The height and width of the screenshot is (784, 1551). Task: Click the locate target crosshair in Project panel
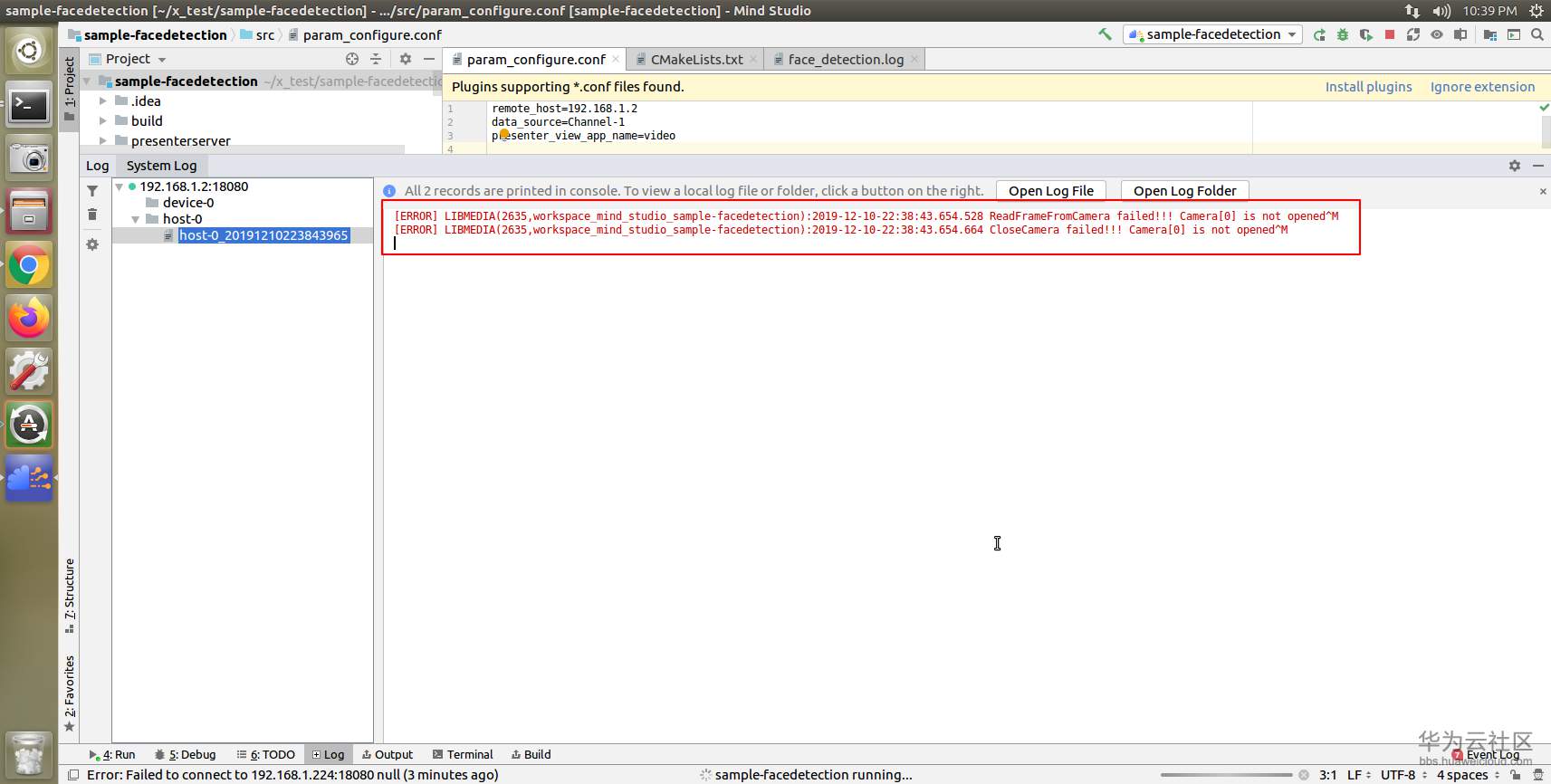tap(352, 59)
